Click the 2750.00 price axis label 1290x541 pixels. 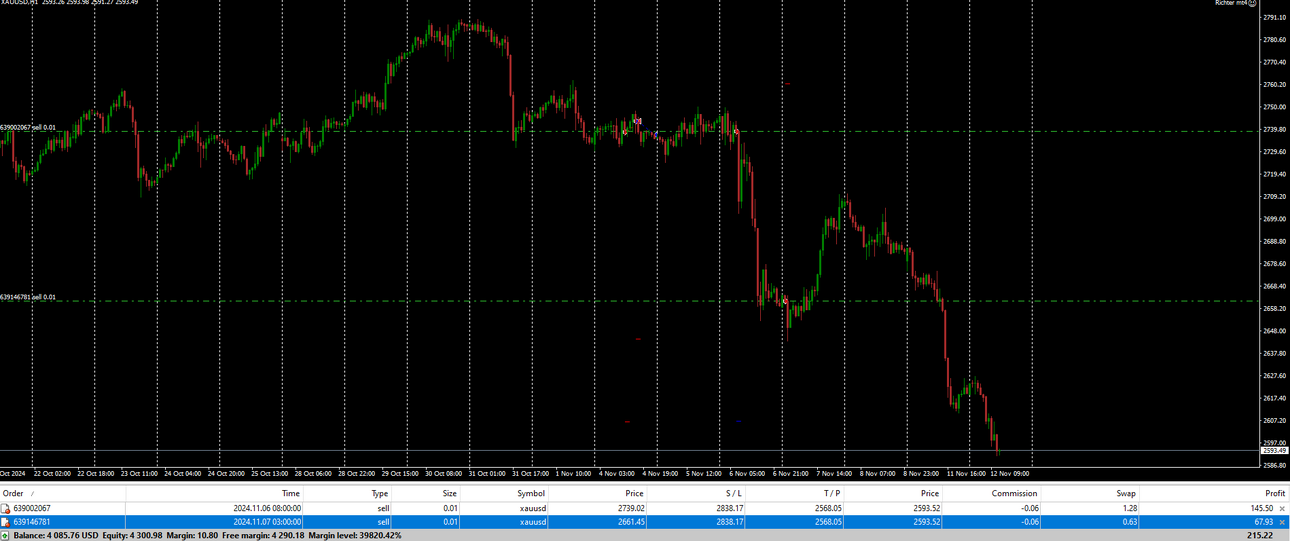tap(1274, 107)
